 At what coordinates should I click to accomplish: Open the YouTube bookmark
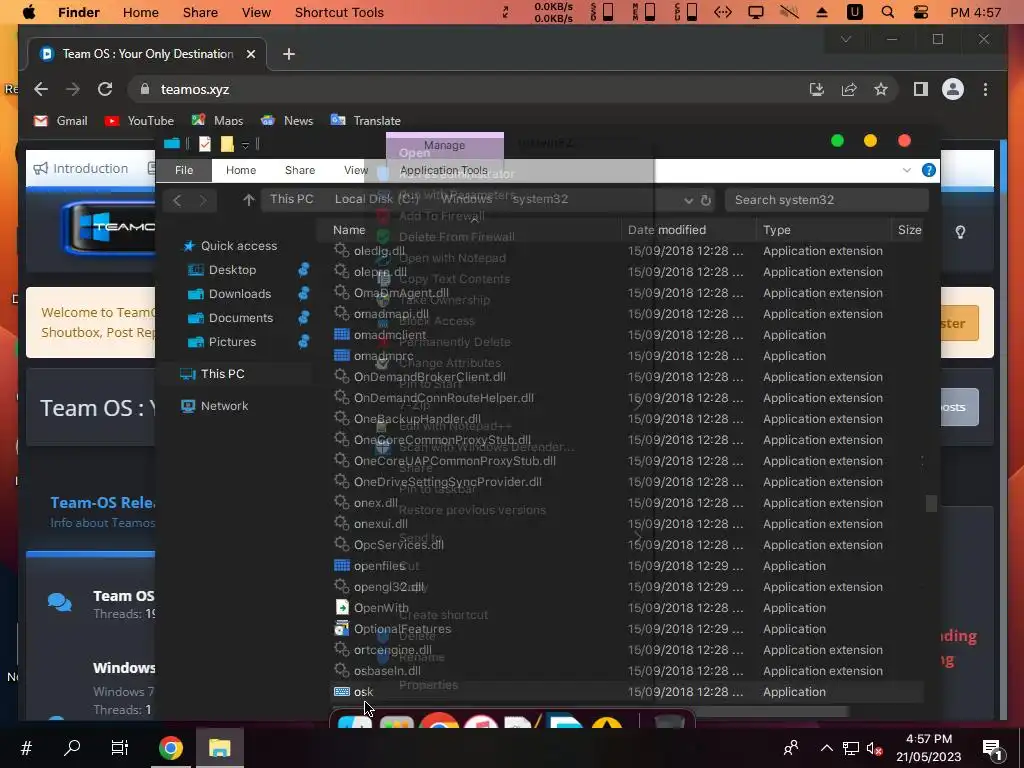[x=139, y=121]
